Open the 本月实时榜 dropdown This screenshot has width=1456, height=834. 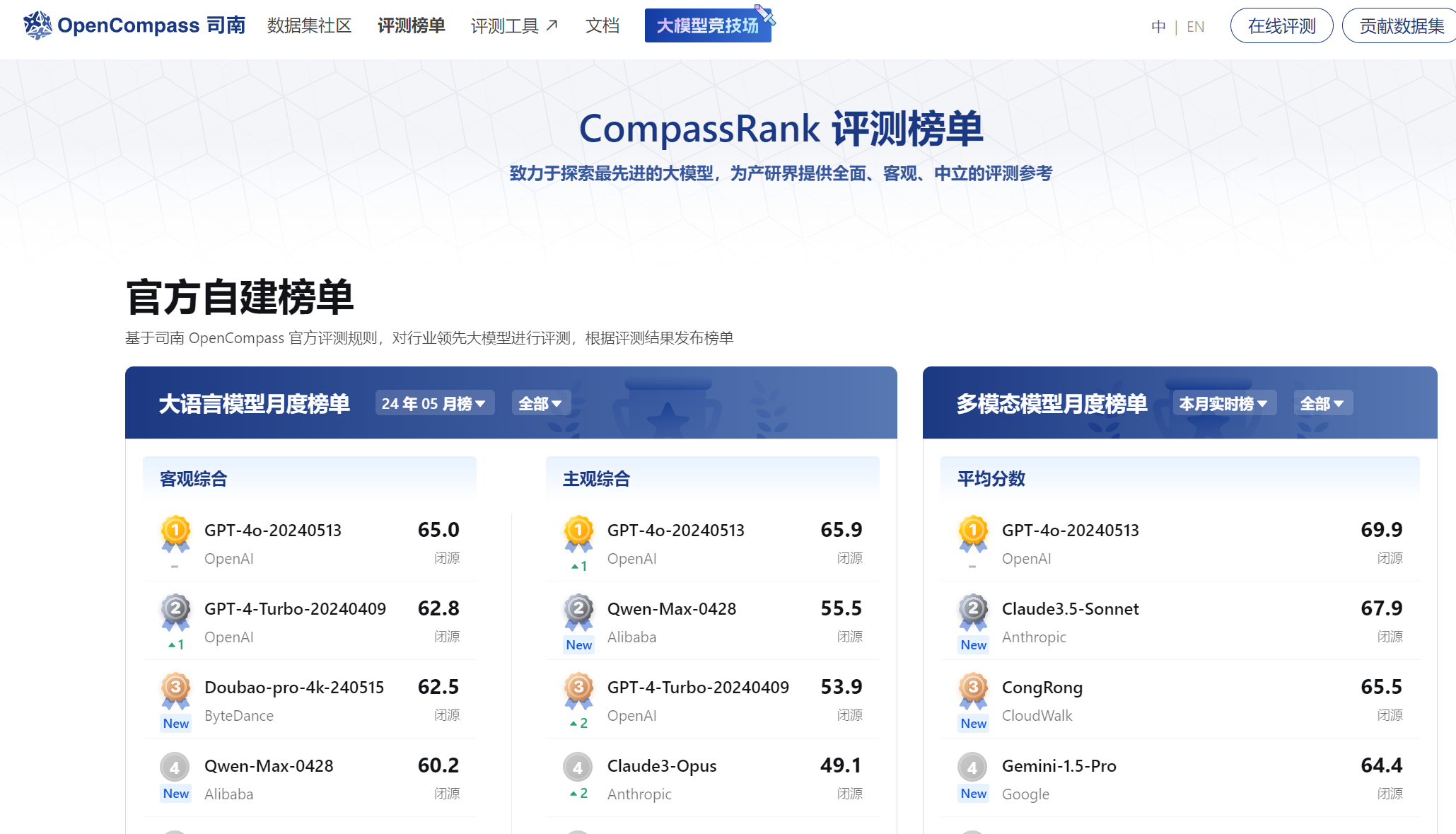(x=1223, y=402)
